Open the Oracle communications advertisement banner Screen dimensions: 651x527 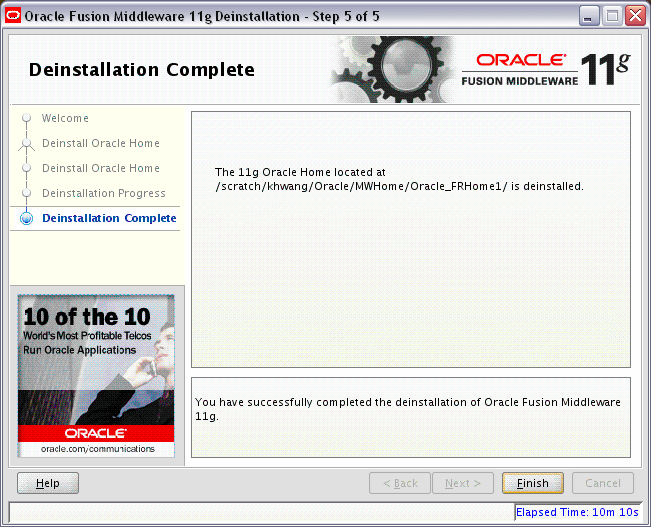pos(96,376)
